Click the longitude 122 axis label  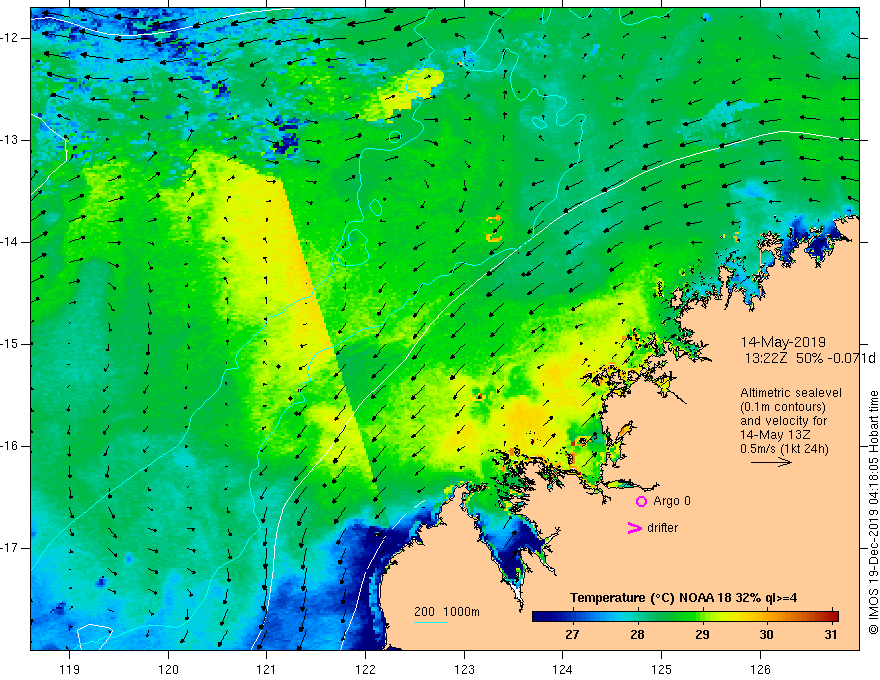(x=365, y=669)
